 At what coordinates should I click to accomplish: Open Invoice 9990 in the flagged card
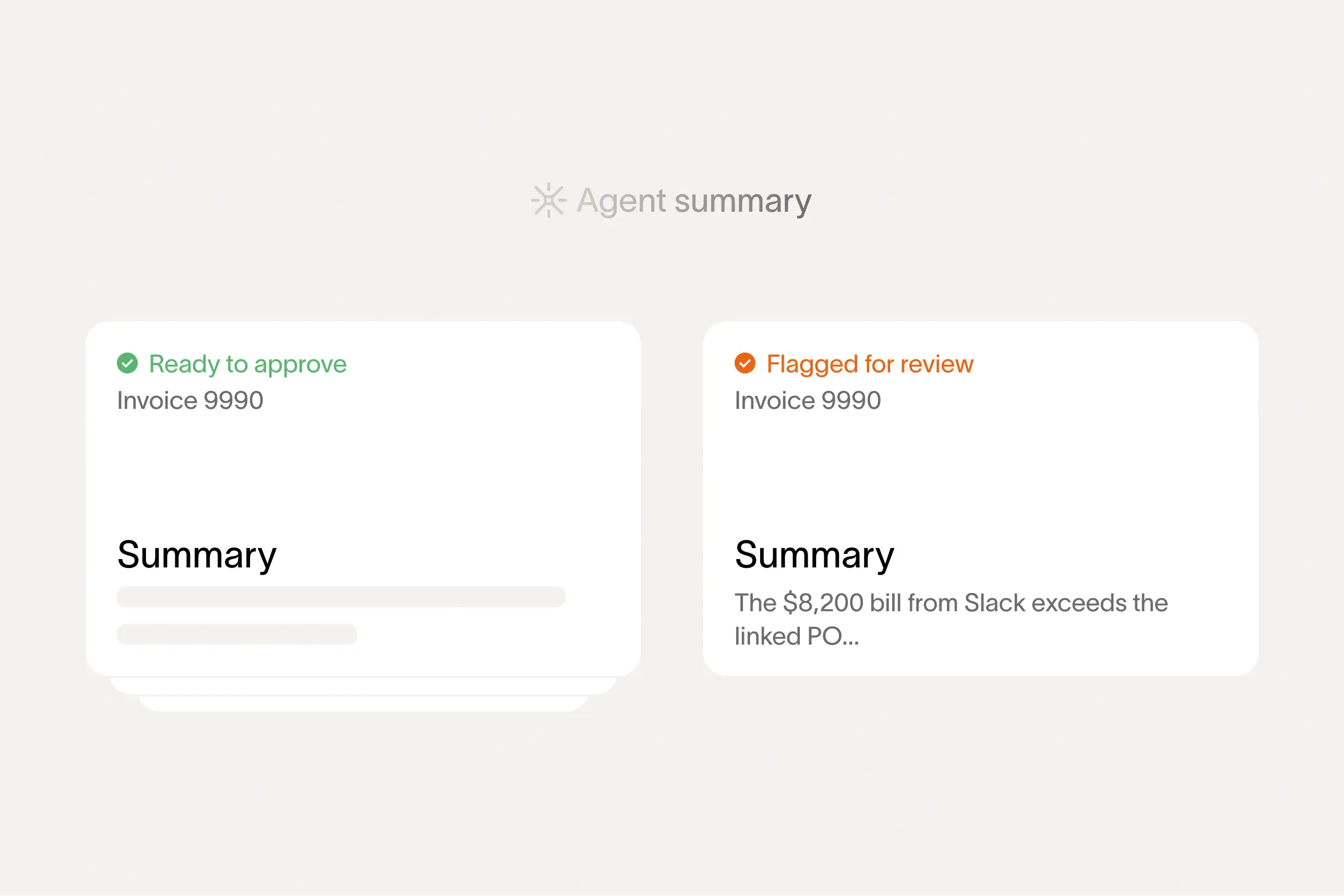(x=807, y=401)
